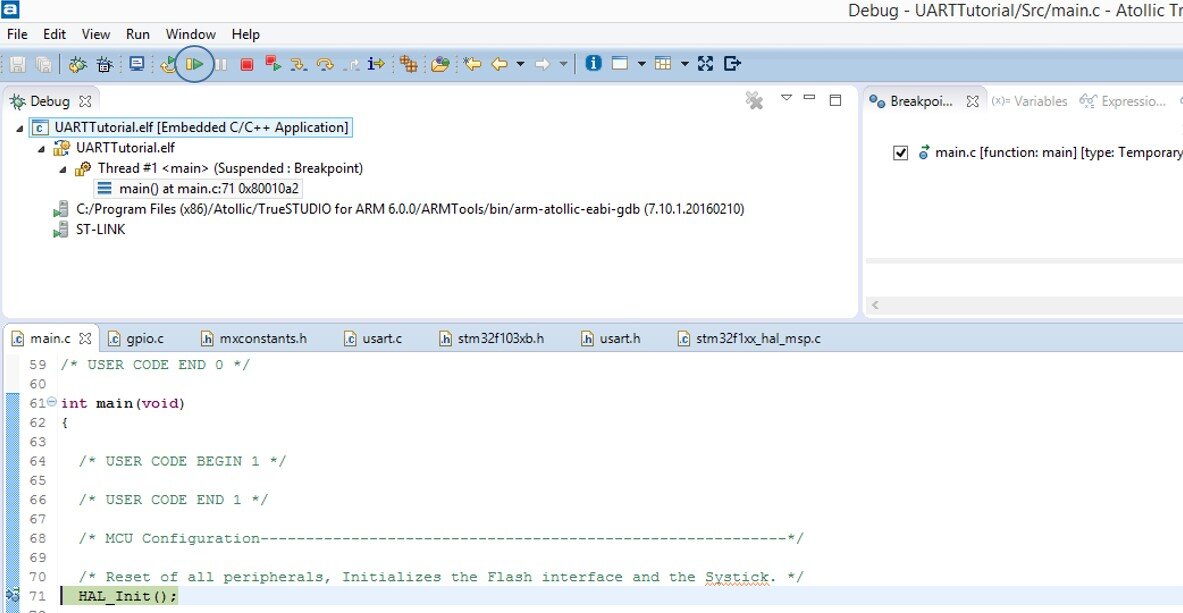This screenshot has height=613, width=1183.
Task: Uncheck the main.c breakpoint checkbox
Action: (x=900, y=153)
